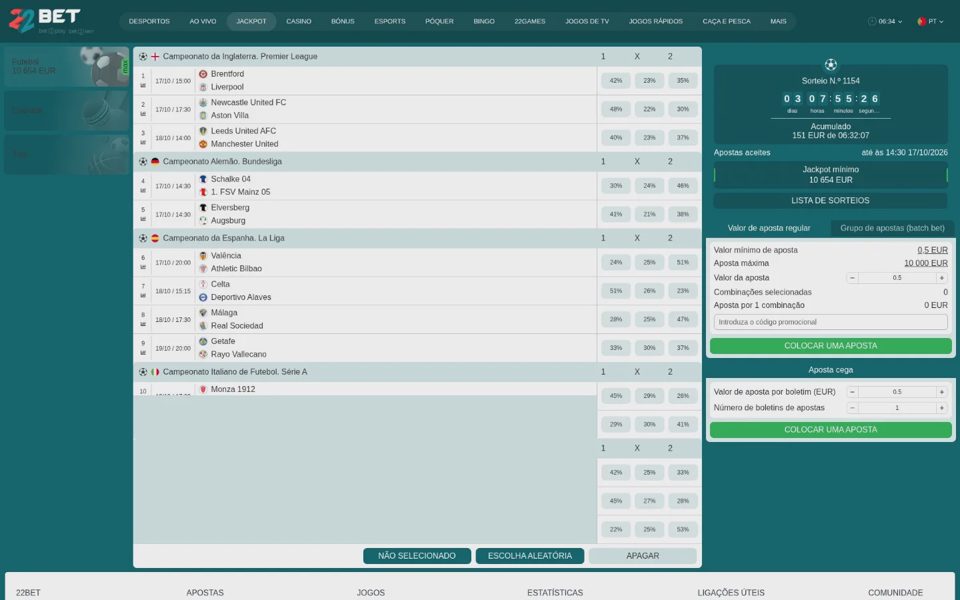Select the Valor de aposta regular tab

[769, 228]
